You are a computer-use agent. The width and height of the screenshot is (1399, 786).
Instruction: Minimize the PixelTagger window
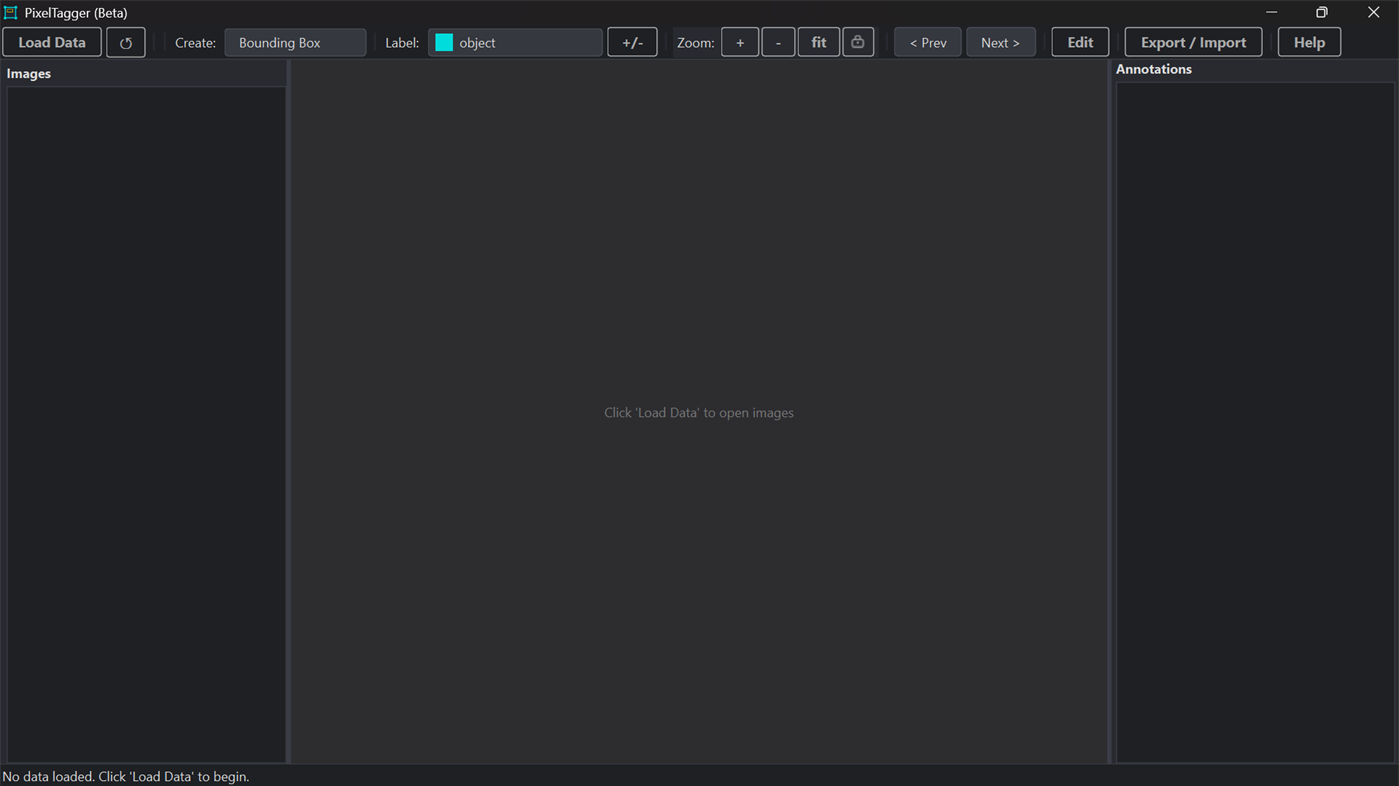(x=1272, y=13)
